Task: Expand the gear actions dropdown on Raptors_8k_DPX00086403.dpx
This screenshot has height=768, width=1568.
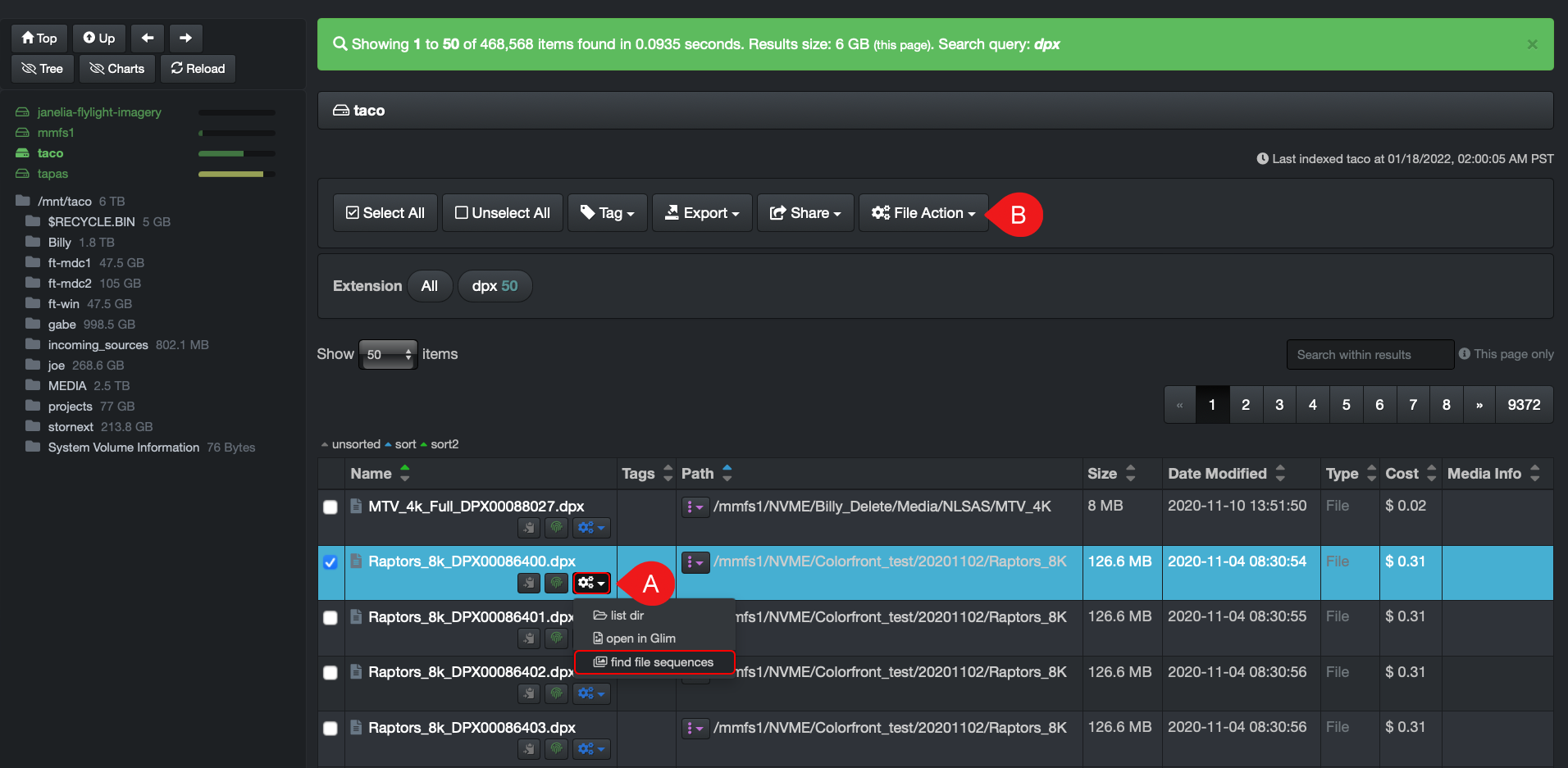Action: coord(591,748)
